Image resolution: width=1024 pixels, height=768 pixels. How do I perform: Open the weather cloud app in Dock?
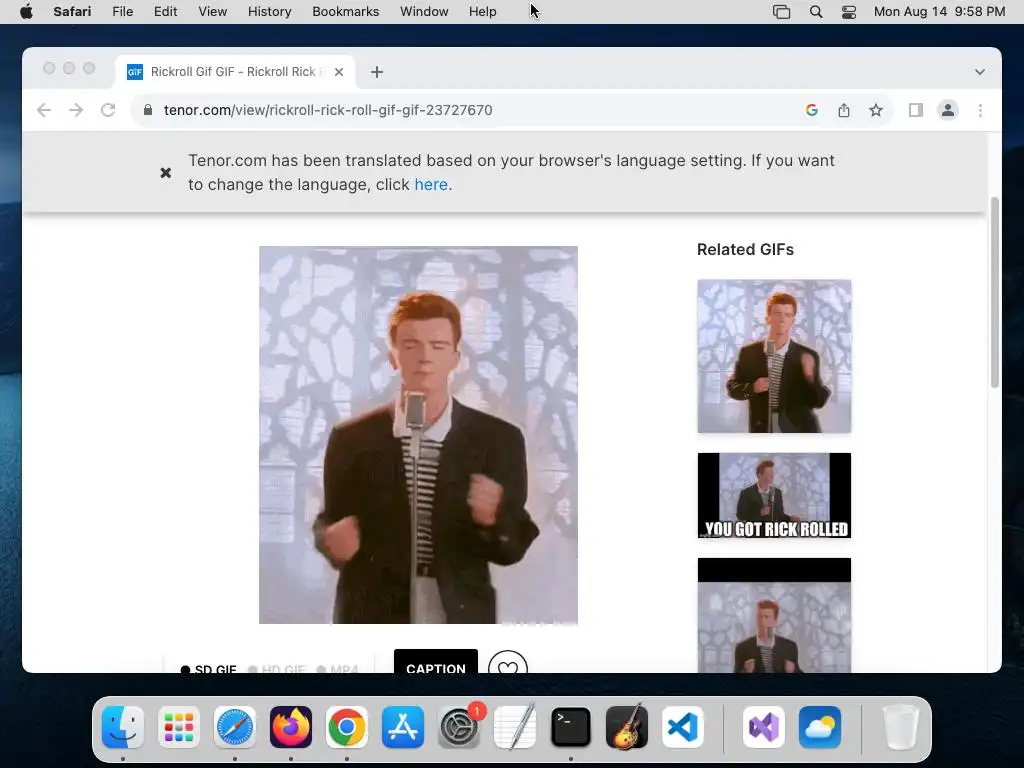point(820,727)
